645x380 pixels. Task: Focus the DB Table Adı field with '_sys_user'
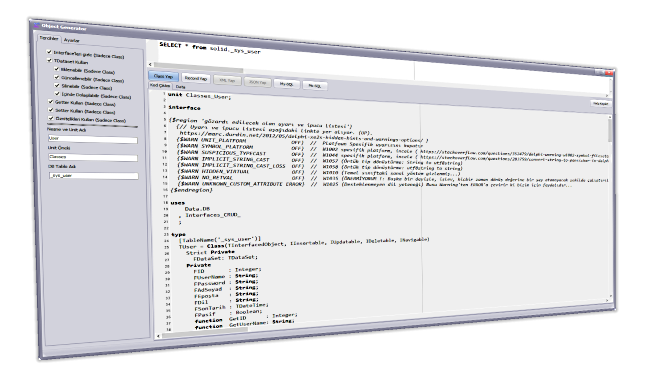click(93, 176)
